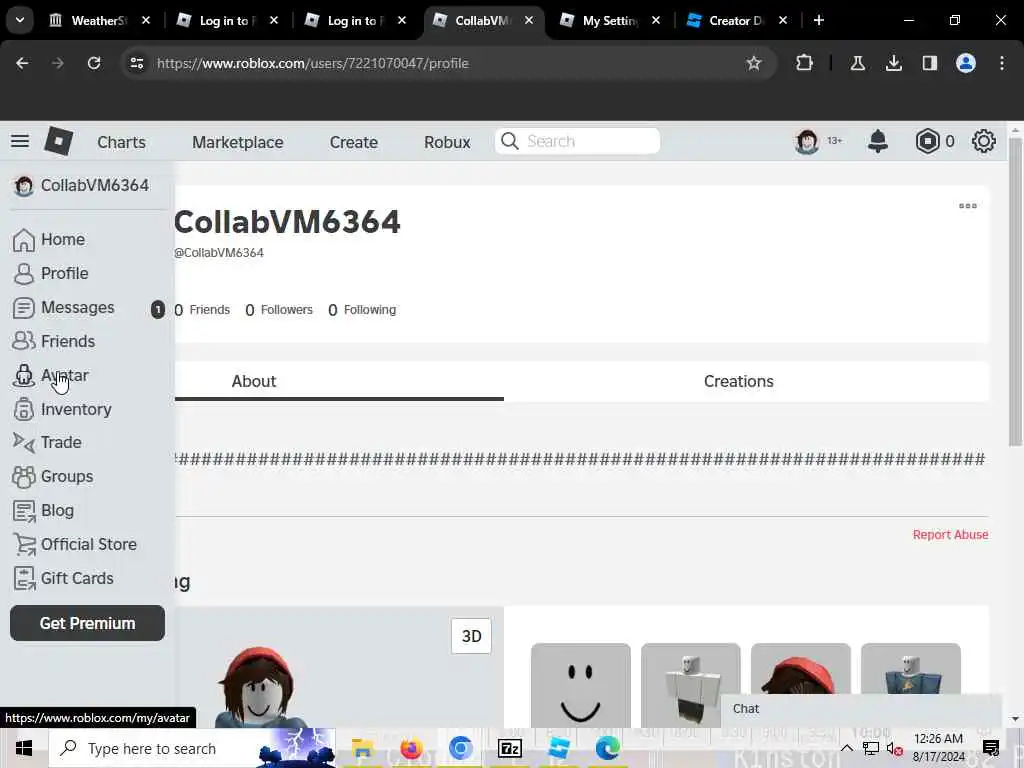Switch to the Creations tab
The width and height of the screenshot is (1024, 768).
click(739, 381)
